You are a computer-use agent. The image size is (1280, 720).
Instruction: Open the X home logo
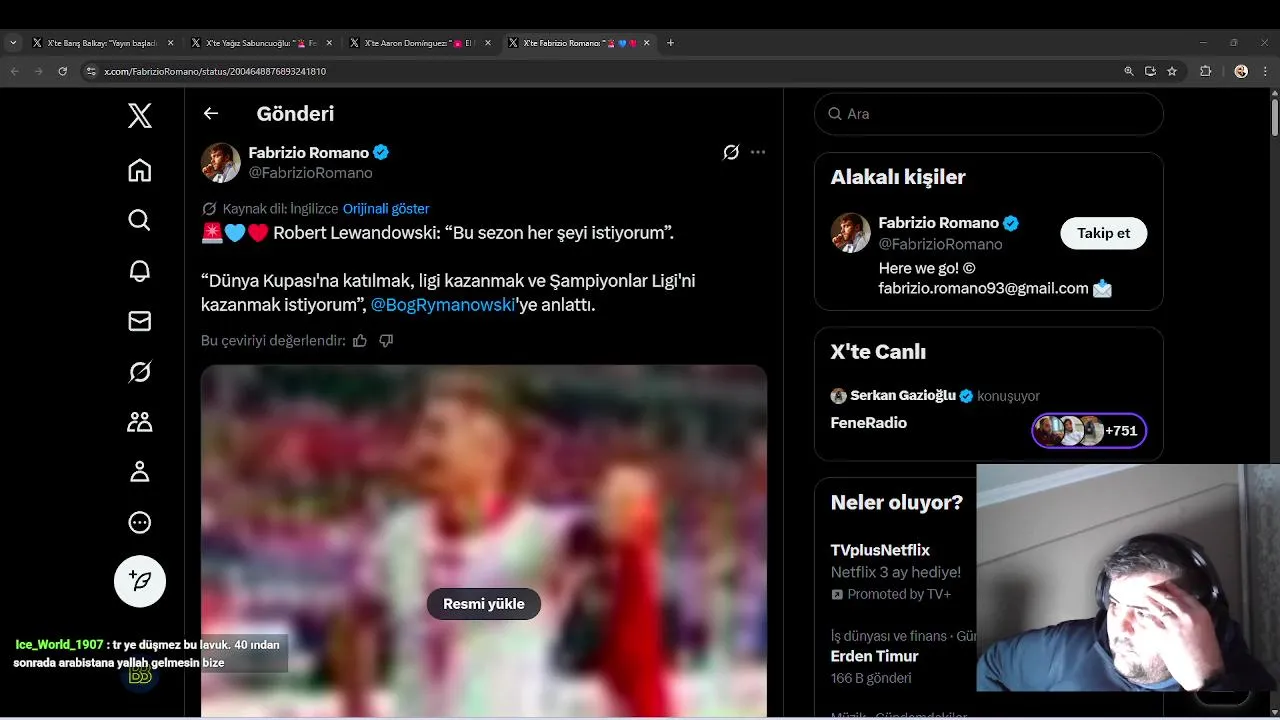(140, 116)
